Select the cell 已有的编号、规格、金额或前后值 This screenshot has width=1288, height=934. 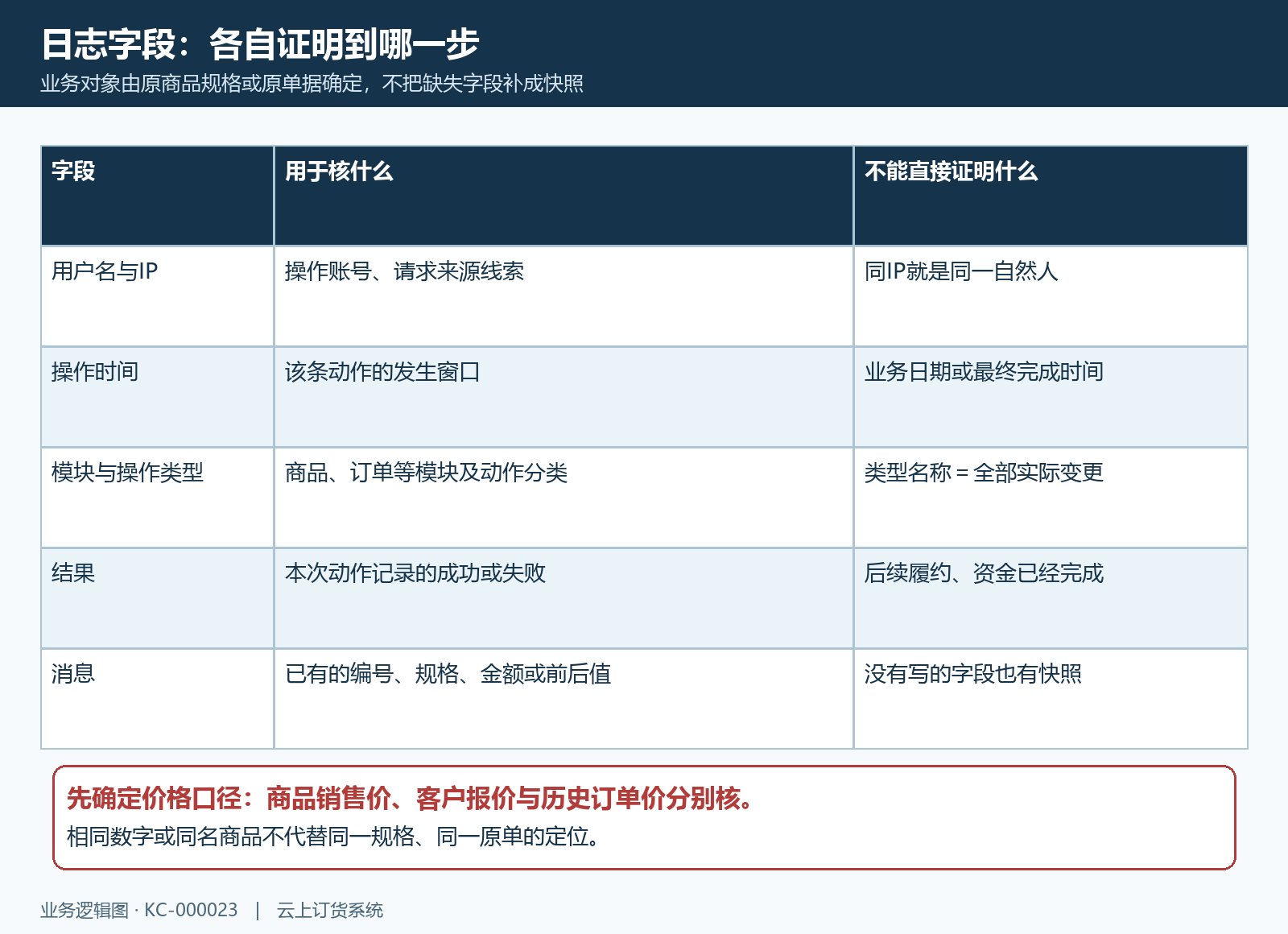coord(563,699)
